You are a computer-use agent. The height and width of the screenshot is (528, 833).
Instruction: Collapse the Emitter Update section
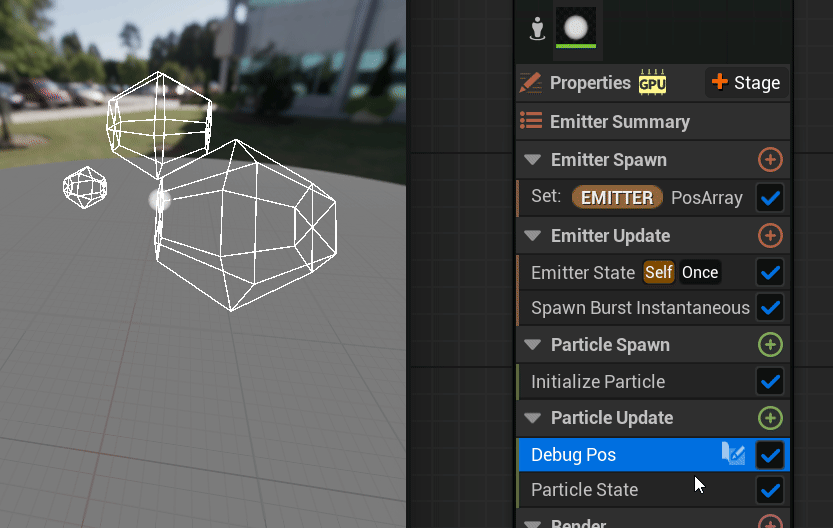click(532, 235)
